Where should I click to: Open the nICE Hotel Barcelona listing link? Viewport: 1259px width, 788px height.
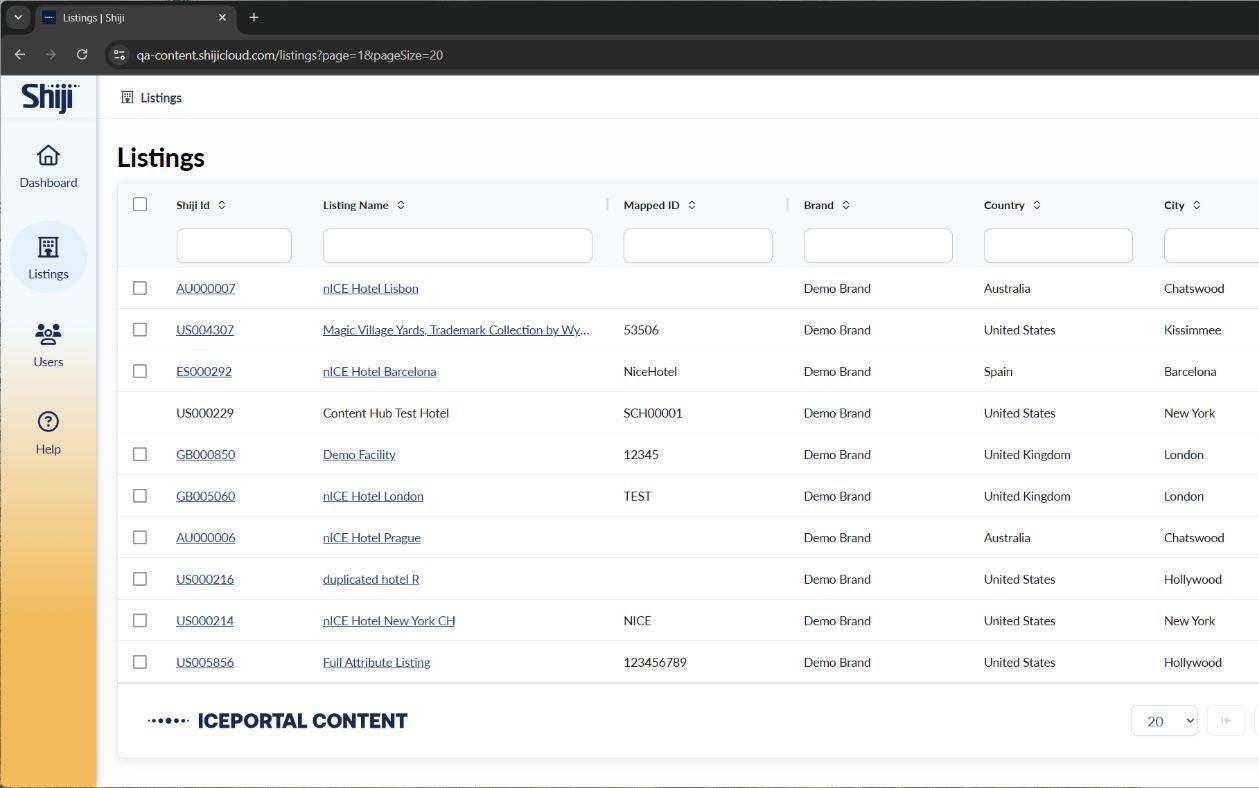point(379,371)
